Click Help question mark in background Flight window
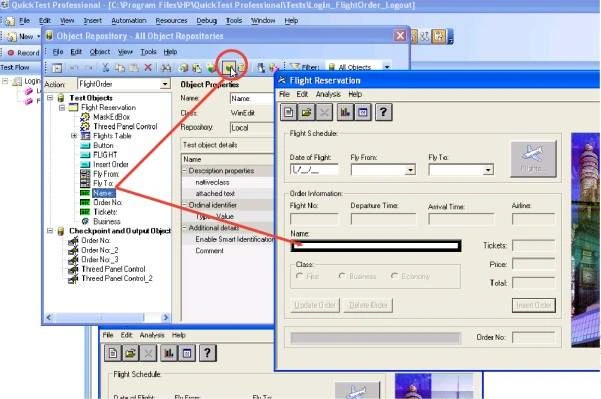 207,353
